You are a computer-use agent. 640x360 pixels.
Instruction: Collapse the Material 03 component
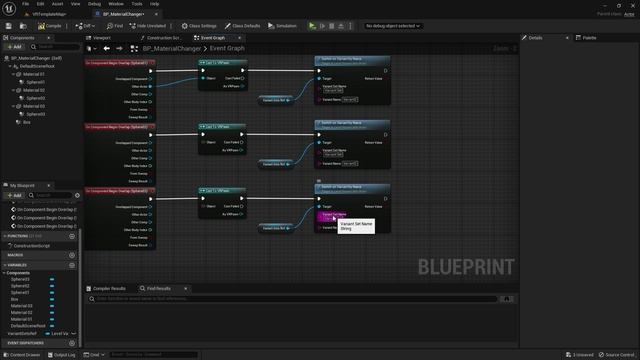coord(13,106)
